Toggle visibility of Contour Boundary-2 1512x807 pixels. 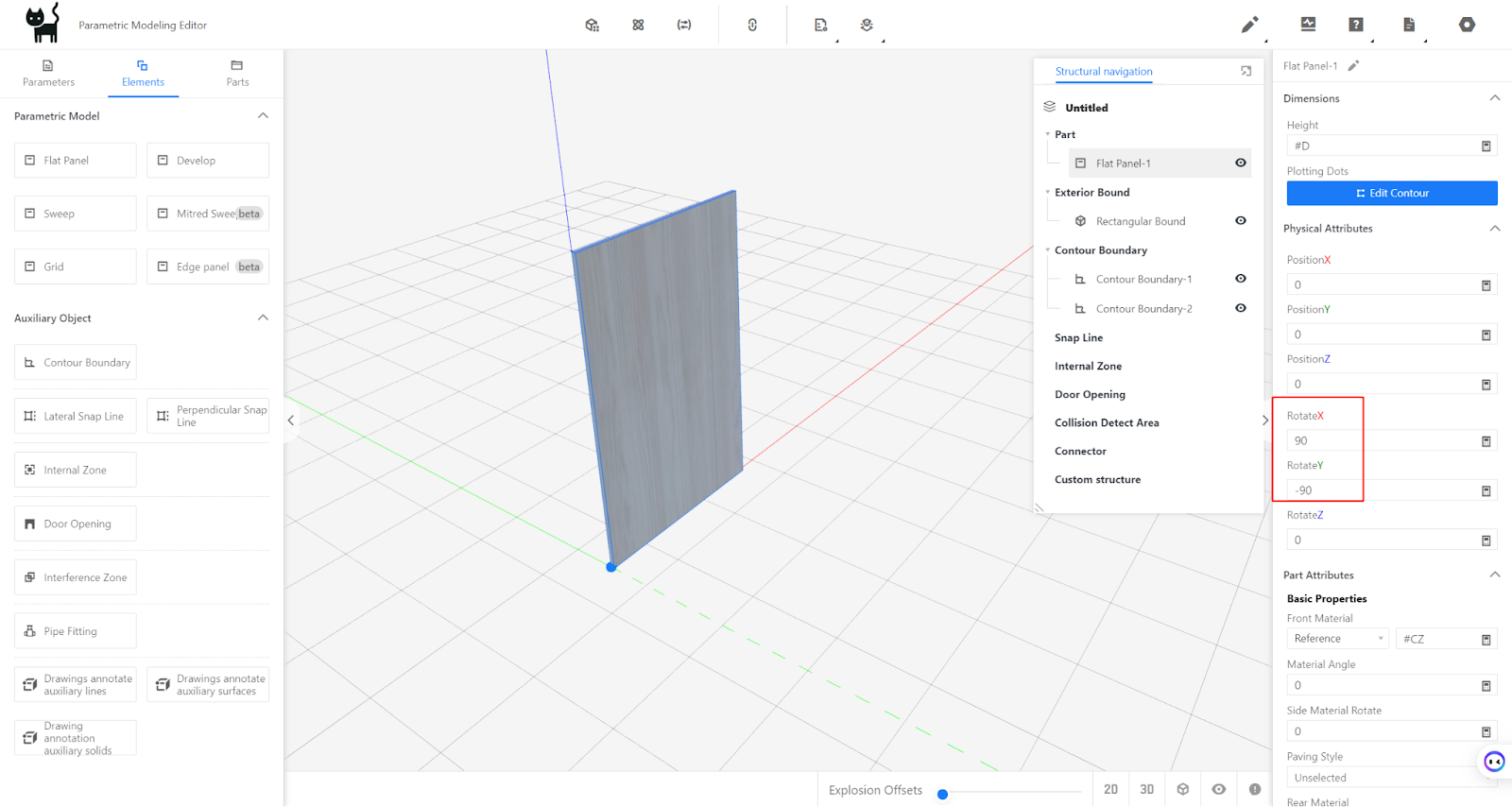click(x=1240, y=308)
